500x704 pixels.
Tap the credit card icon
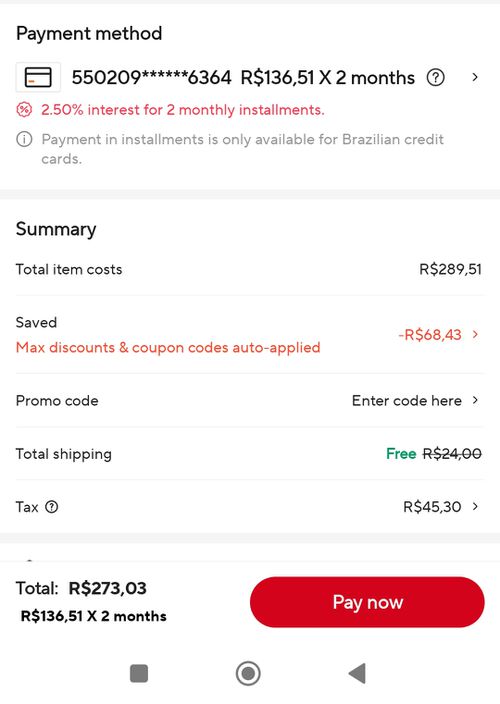click(x=38, y=77)
